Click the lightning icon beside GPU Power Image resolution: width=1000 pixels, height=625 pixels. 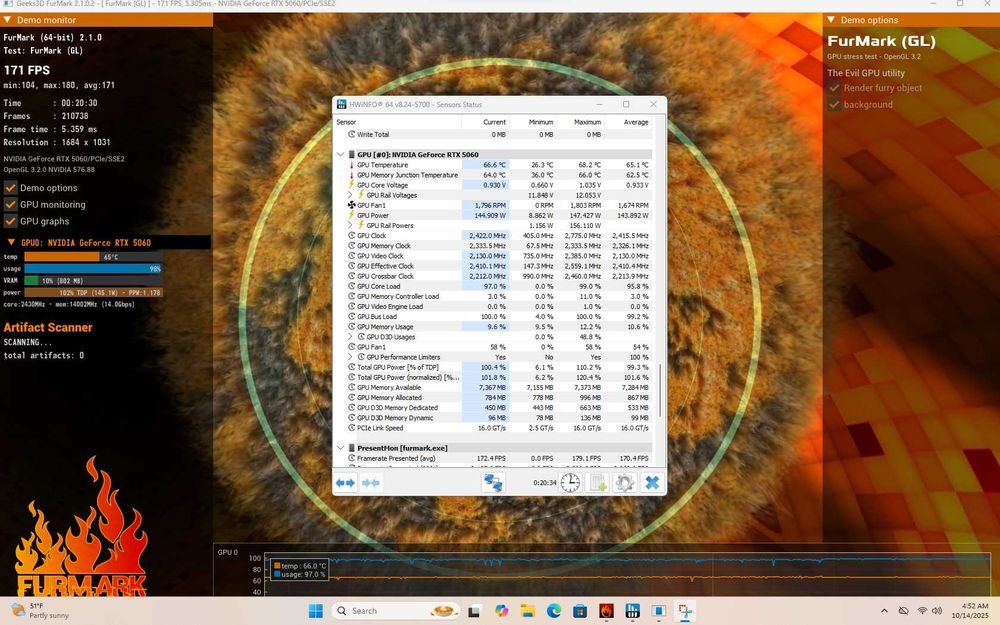(351, 215)
